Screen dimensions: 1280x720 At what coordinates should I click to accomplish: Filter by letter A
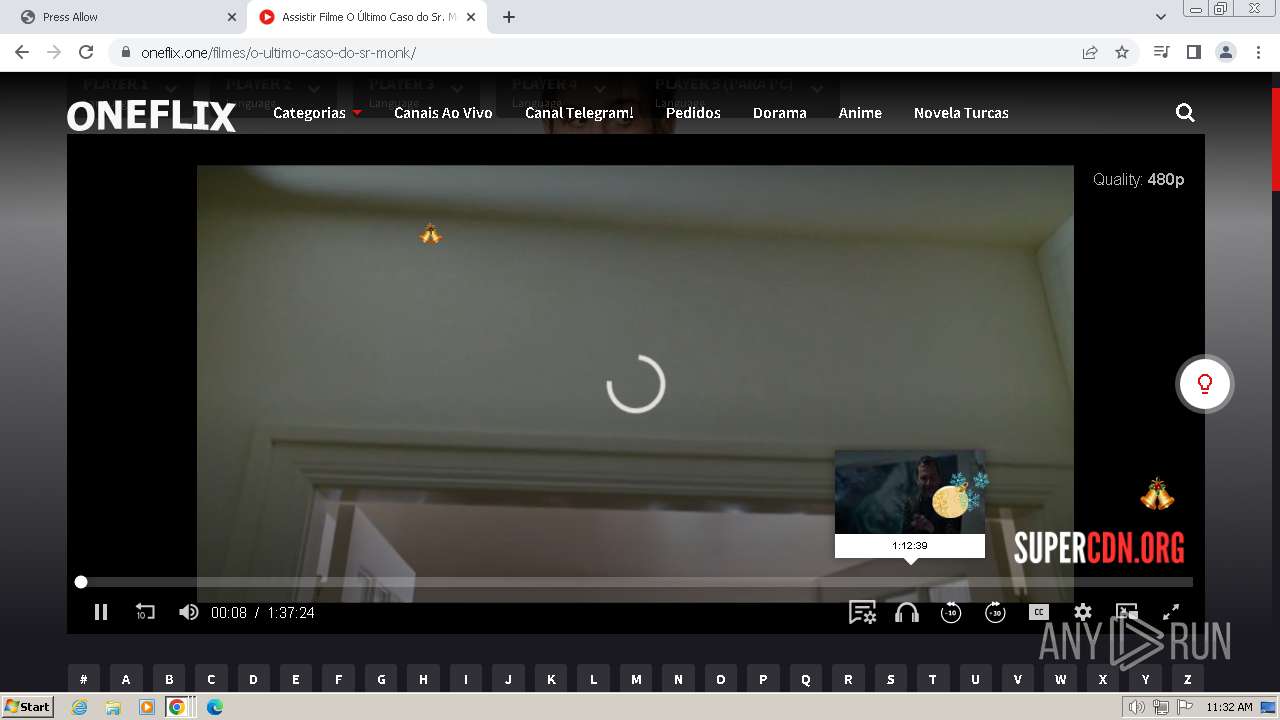pyautogui.click(x=126, y=678)
